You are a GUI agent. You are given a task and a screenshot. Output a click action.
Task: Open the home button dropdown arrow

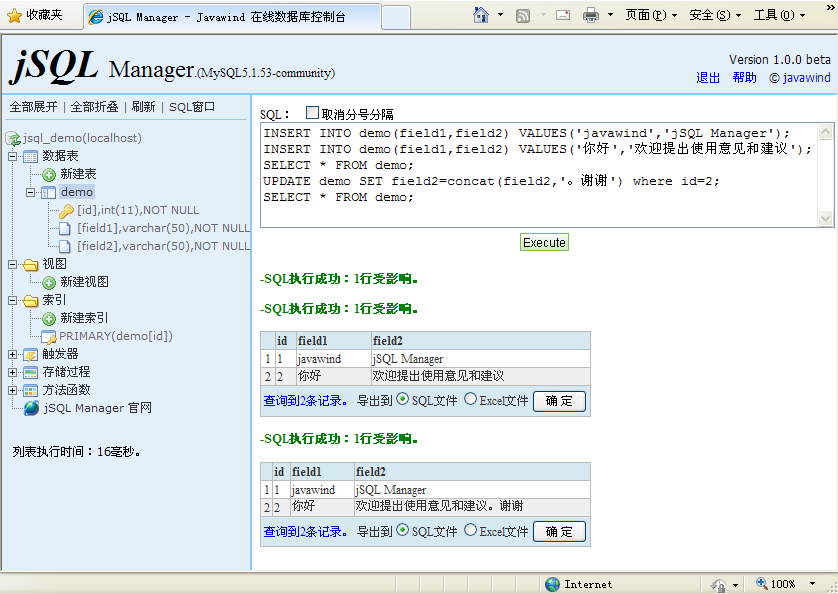(x=500, y=15)
